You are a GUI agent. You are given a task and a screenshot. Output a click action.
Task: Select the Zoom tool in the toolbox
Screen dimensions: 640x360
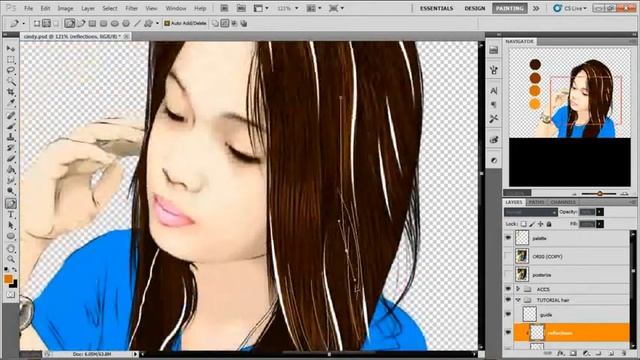pos(11,259)
